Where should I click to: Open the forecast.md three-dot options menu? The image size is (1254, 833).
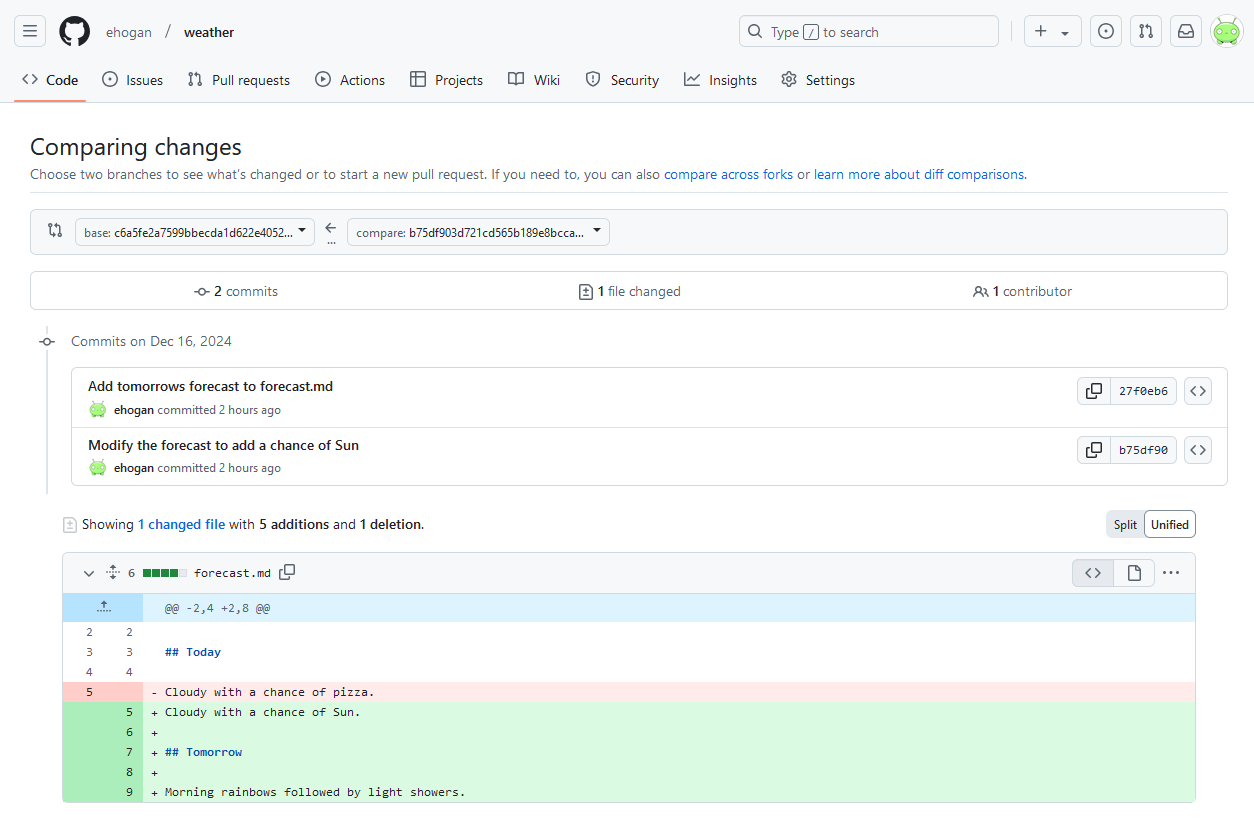coord(1171,573)
